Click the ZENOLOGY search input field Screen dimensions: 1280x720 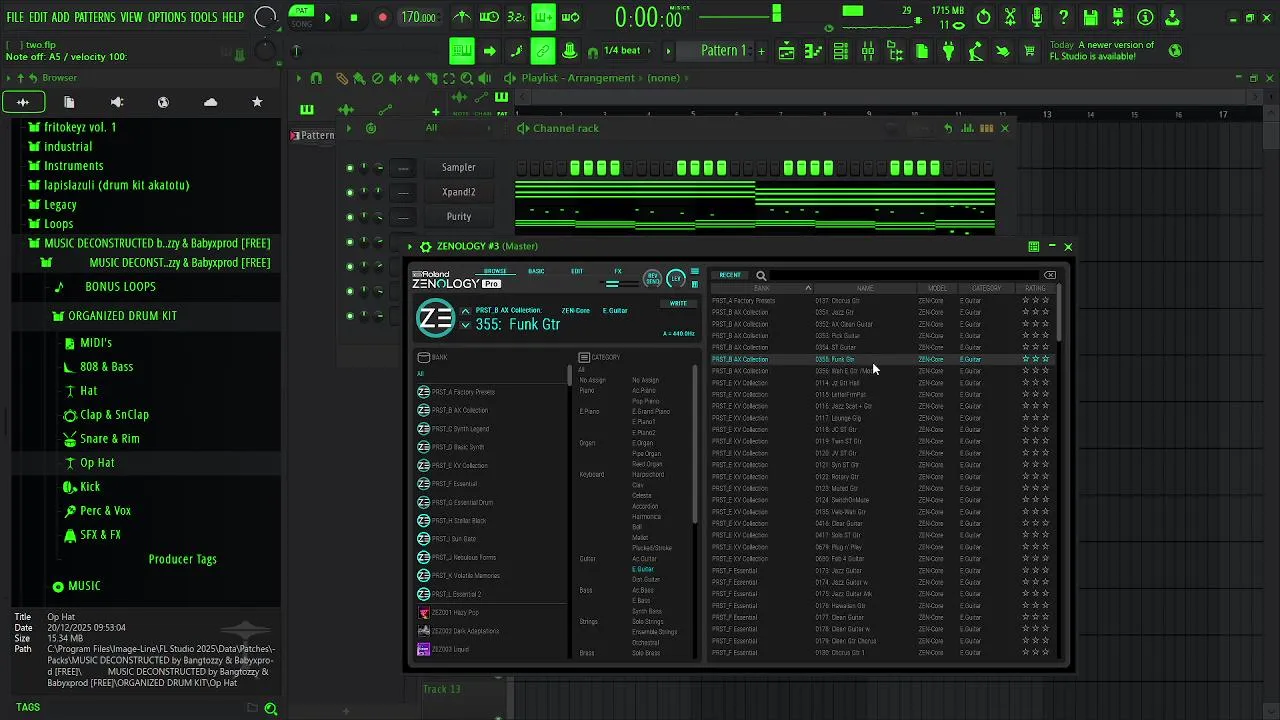point(906,275)
